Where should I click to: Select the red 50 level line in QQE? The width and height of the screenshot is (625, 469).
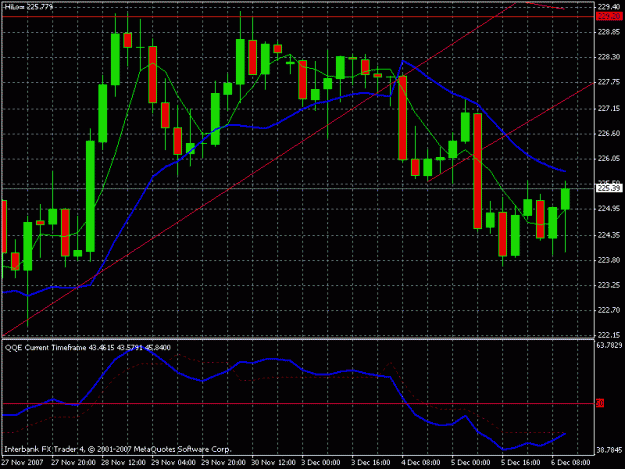click(299, 404)
